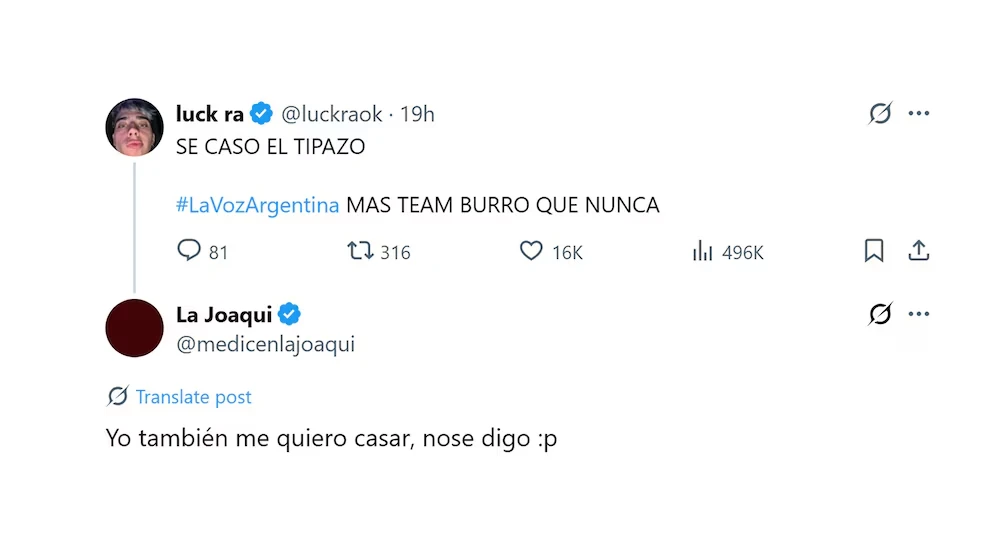Open the #LaVozArgentina hashtag

pyautogui.click(x=257, y=205)
